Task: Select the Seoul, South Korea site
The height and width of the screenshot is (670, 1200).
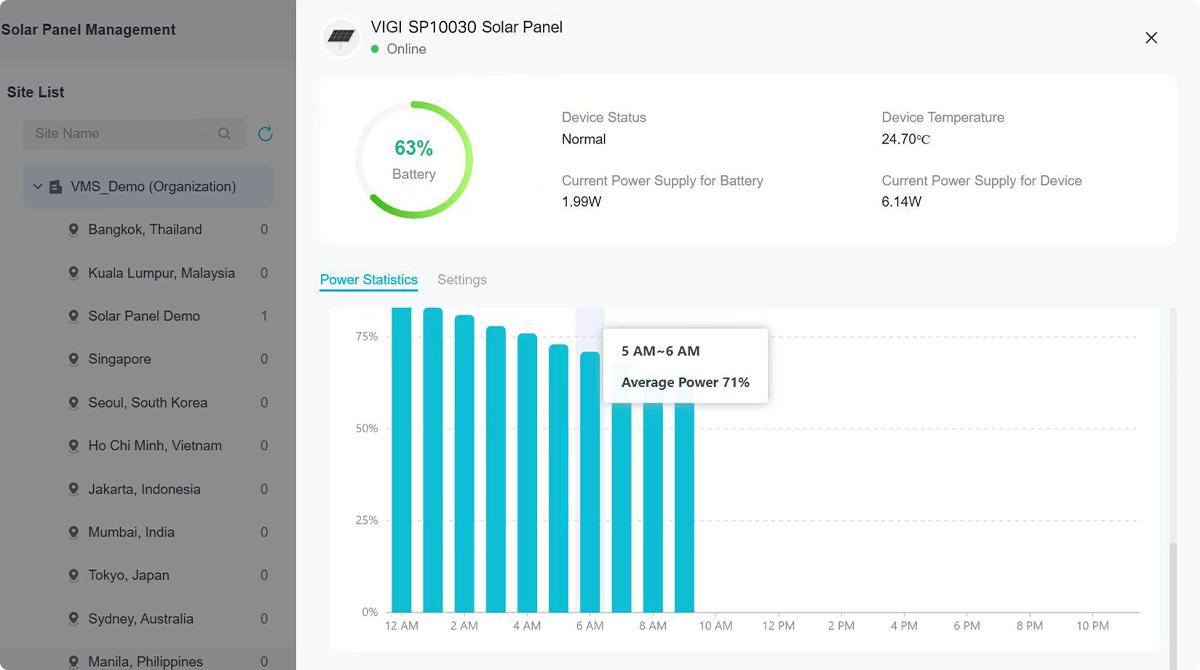Action: (148, 403)
